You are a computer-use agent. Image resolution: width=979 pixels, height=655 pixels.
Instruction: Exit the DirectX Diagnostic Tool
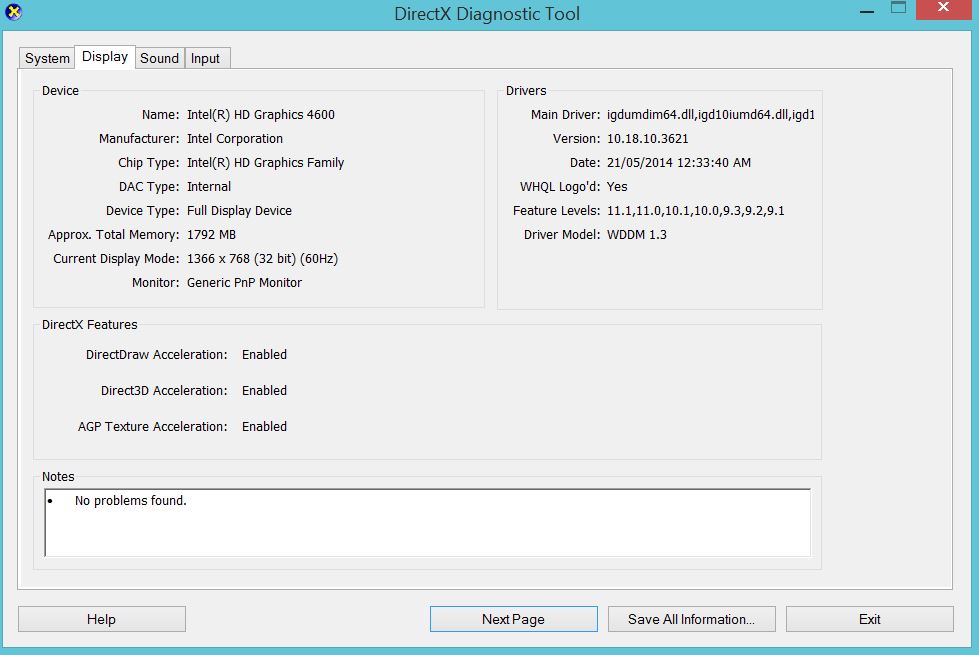(x=870, y=619)
